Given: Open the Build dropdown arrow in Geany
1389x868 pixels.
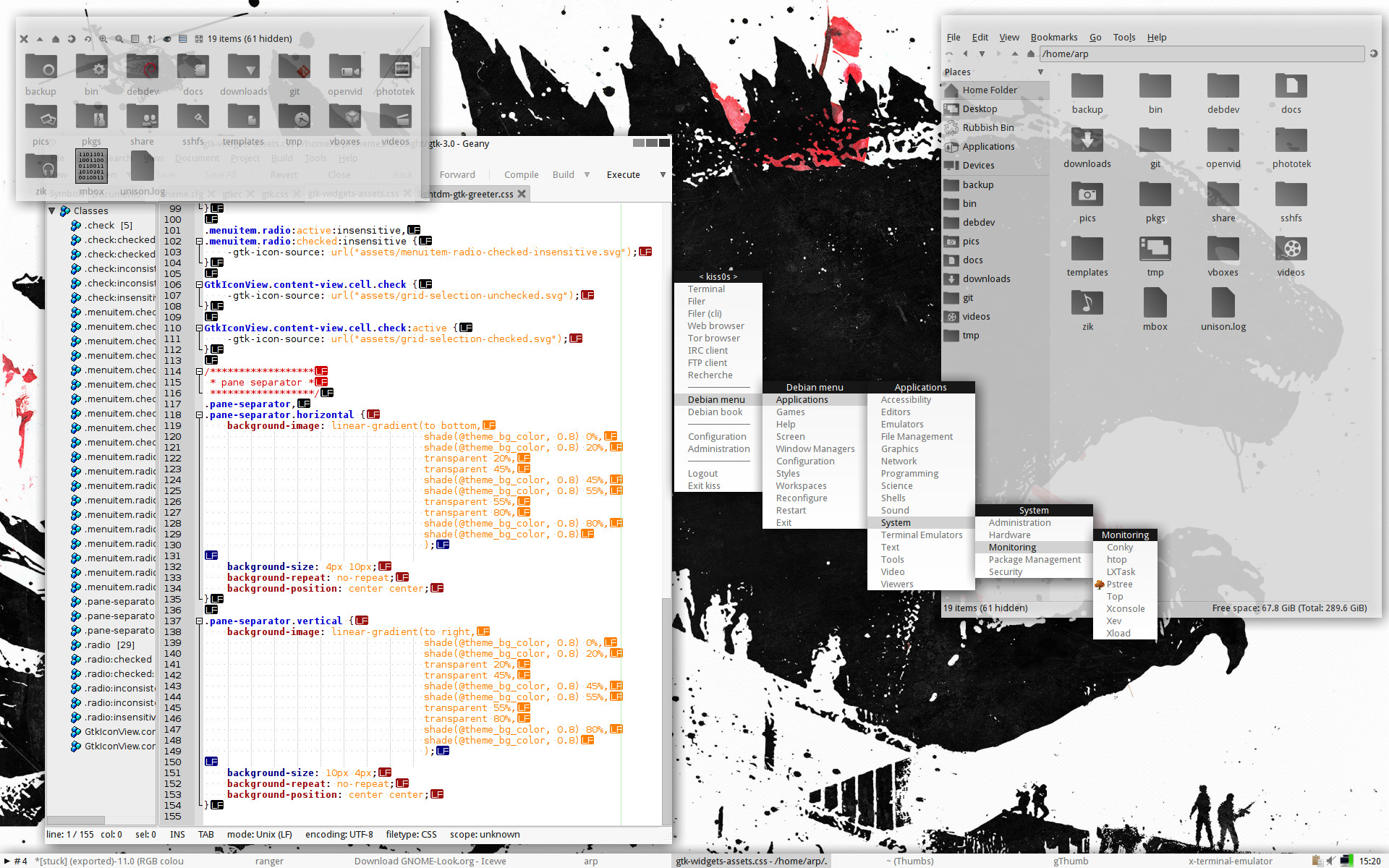Looking at the screenshot, I should coord(587,175).
